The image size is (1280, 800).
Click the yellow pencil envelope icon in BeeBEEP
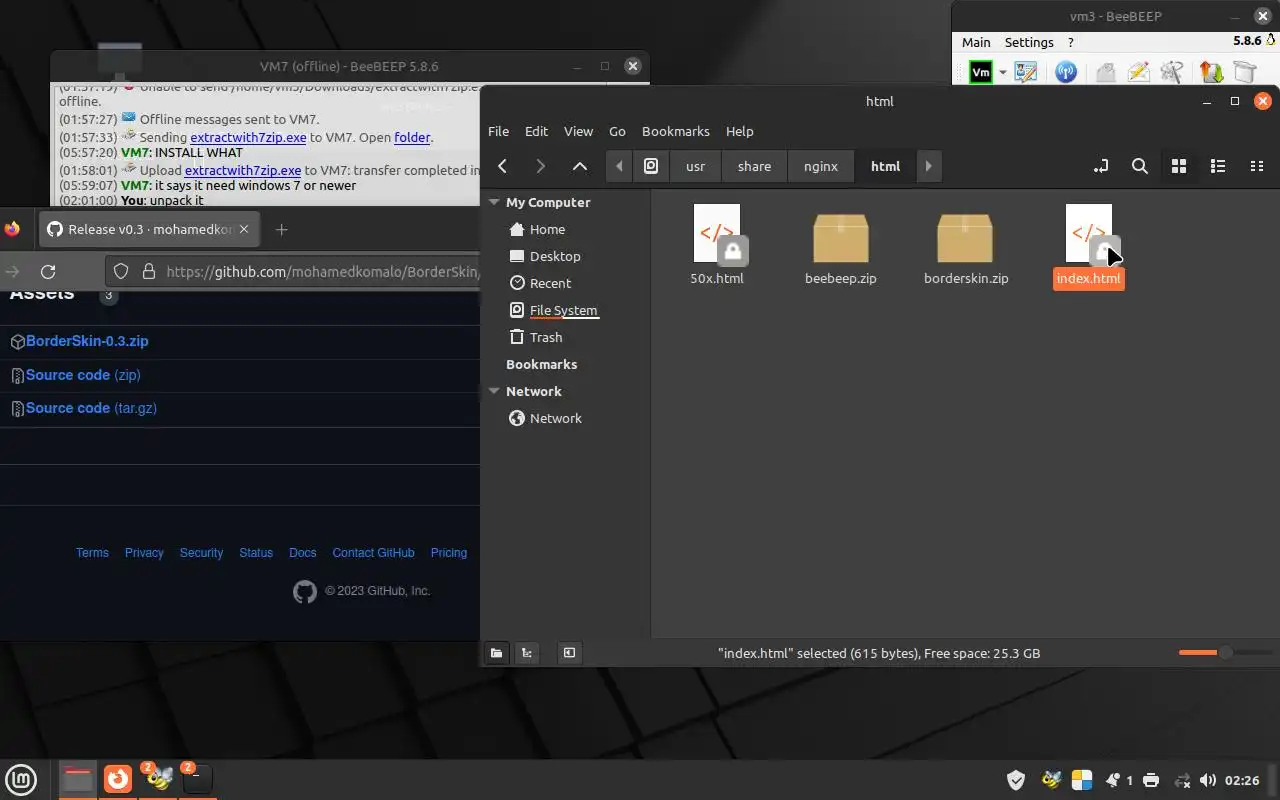(1138, 72)
